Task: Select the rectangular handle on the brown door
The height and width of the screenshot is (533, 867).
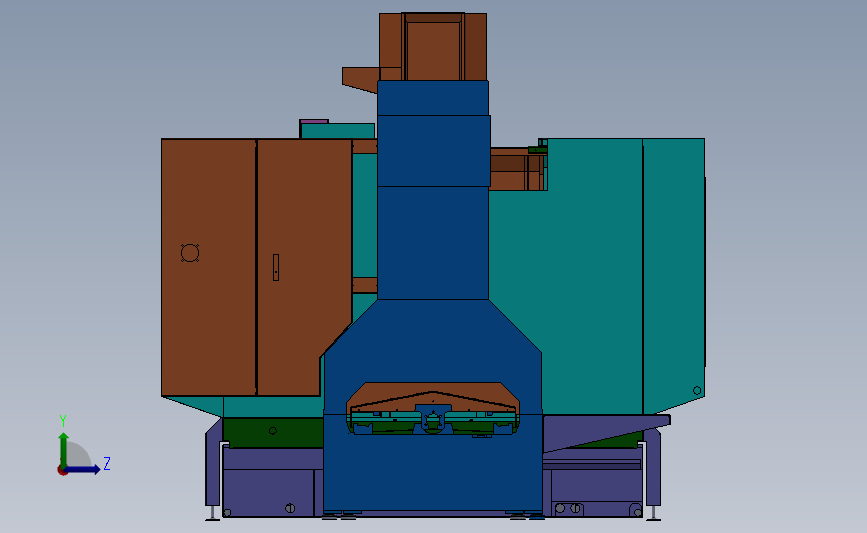Action: (x=276, y=268)
